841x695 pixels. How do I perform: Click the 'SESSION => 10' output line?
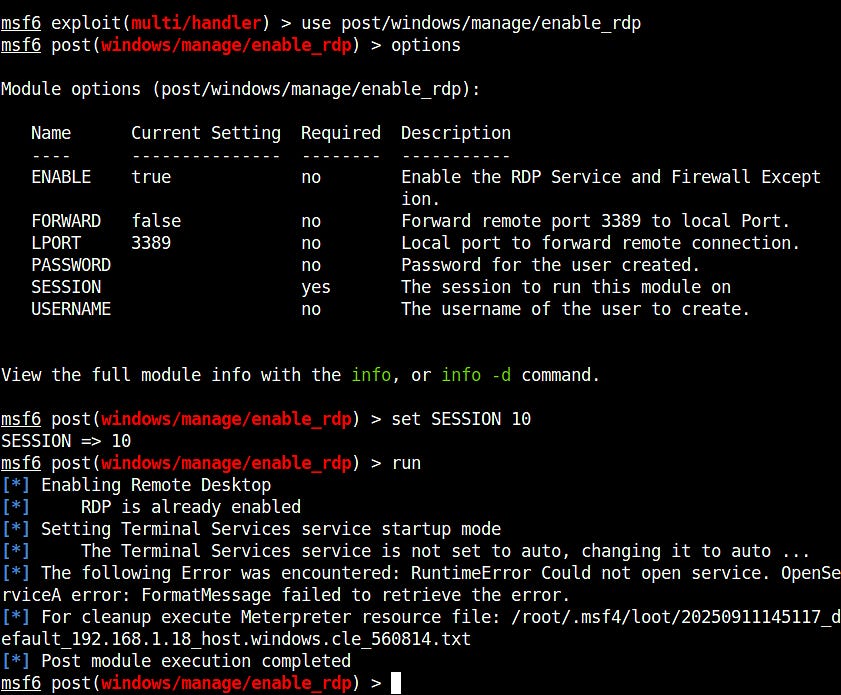pos(66,441)
